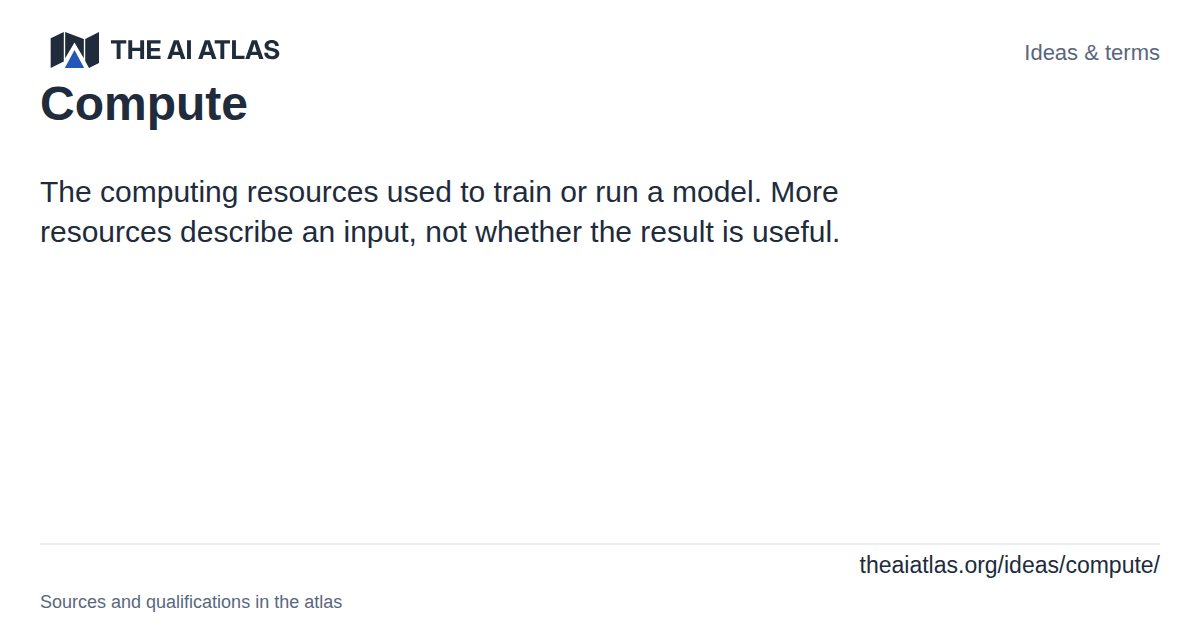1200x630 pixels.
Task: Select the blue triangle in the logo
Action: click(x=75, y=59)
